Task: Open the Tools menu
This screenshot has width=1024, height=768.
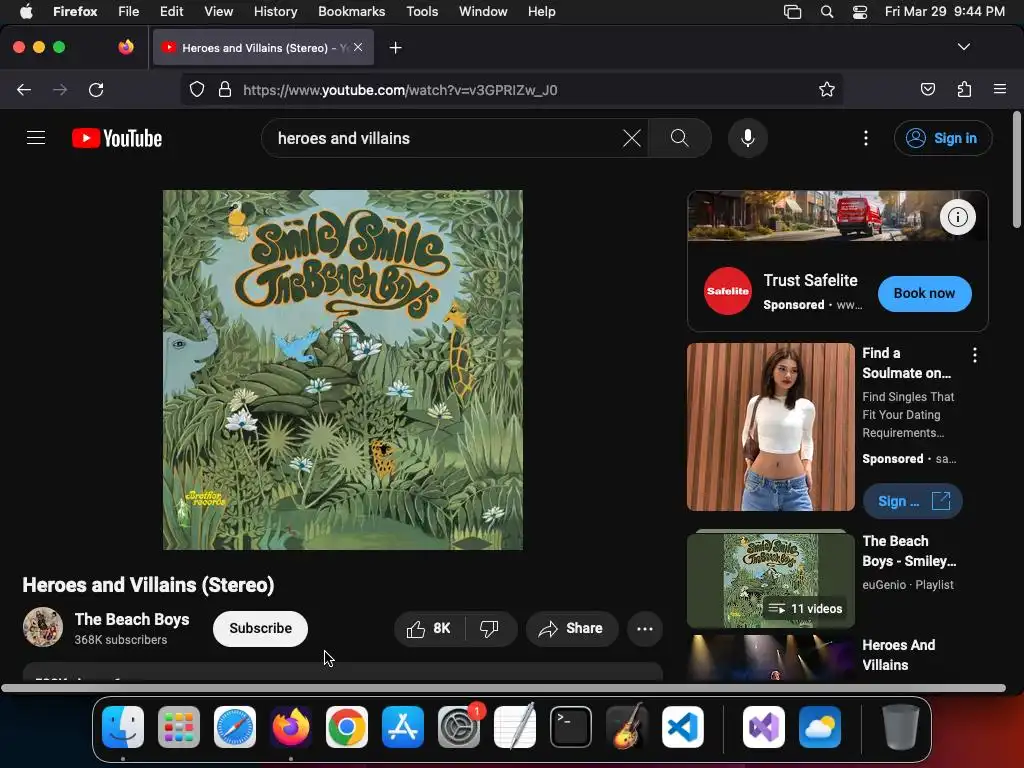Action: click(422, 12)
